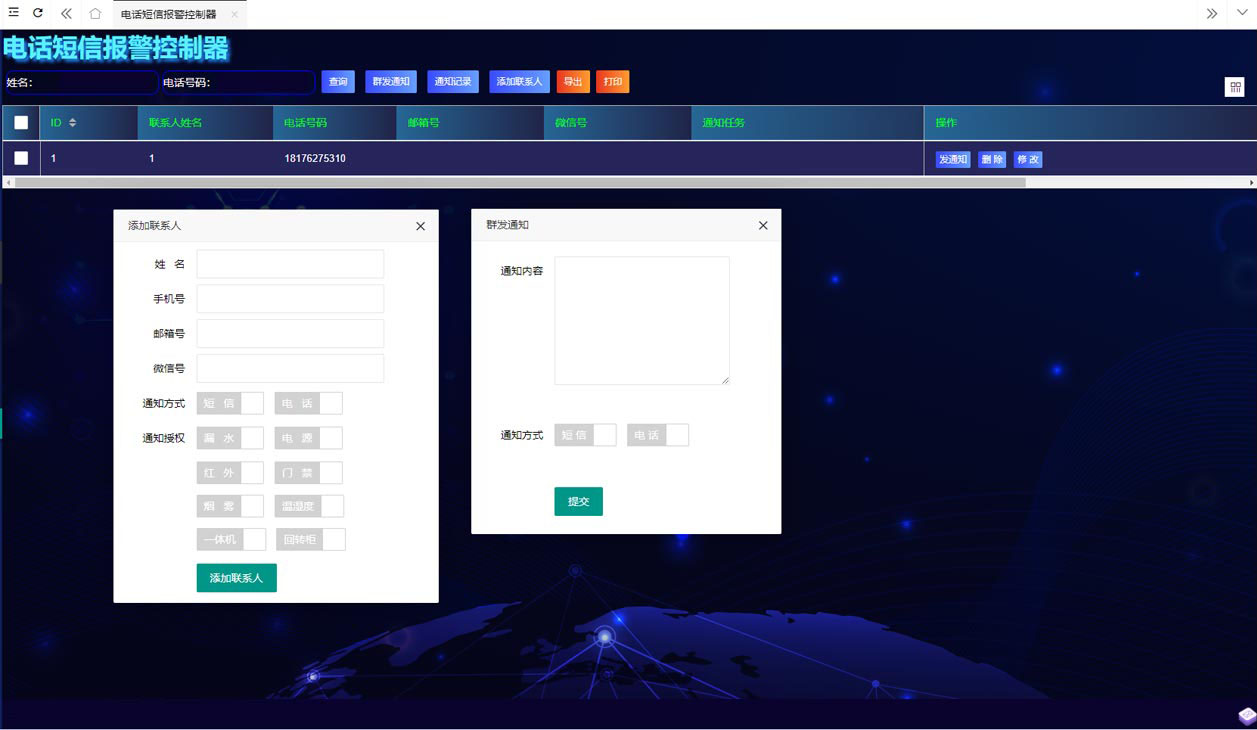Click into the 通知内容 text area
The image size is (1257, 730).
642,320
